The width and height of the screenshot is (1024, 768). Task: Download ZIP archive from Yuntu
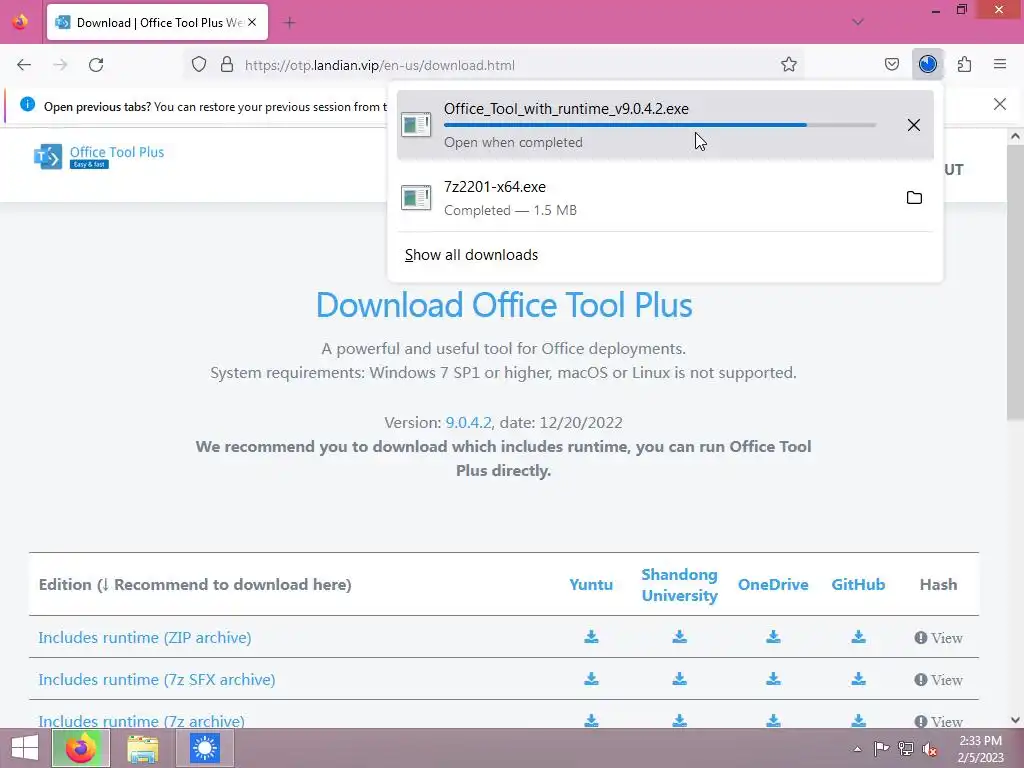coord(591,637)
